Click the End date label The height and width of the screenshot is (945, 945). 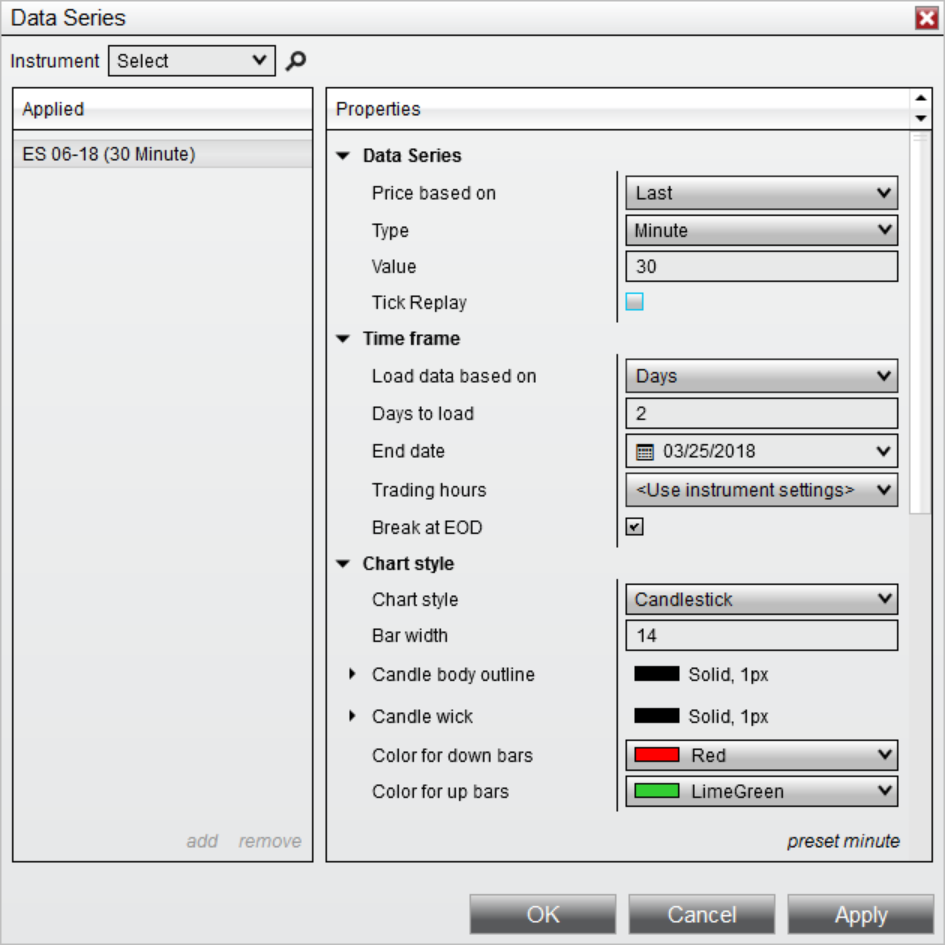(409, 451)
